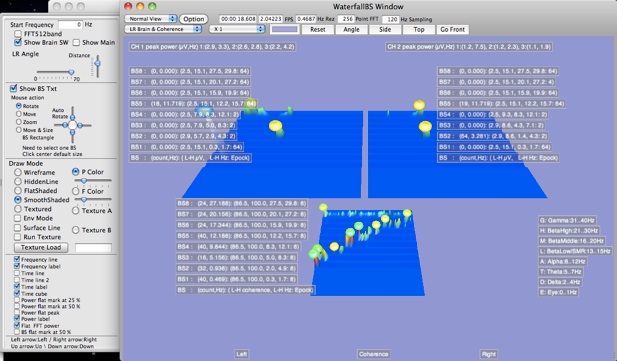The height and width of the screenshot is (361, 617).
Task: Click the Auto Rotate left handle
Action: click(65, 125)
